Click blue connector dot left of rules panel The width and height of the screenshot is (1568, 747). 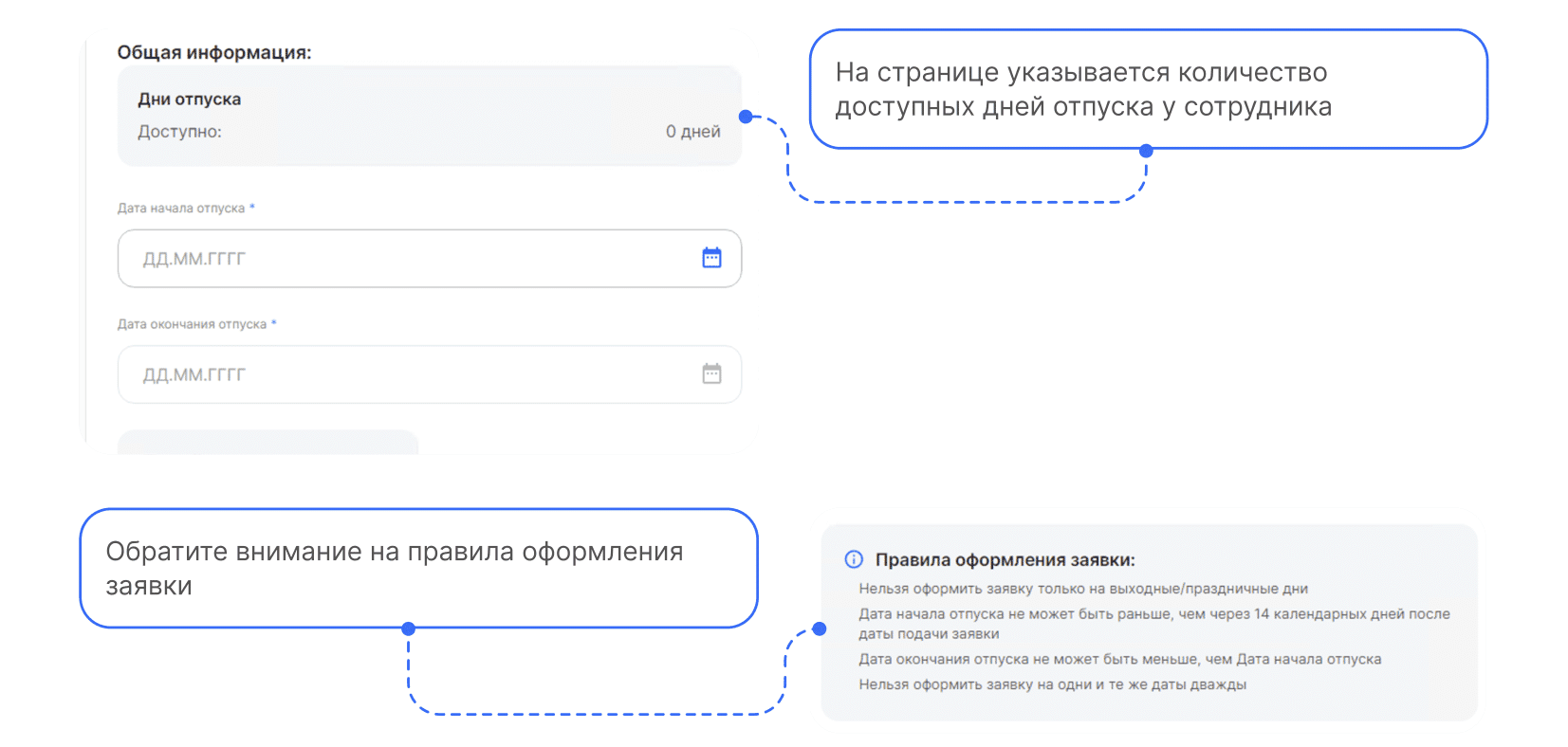pos(820,629)
